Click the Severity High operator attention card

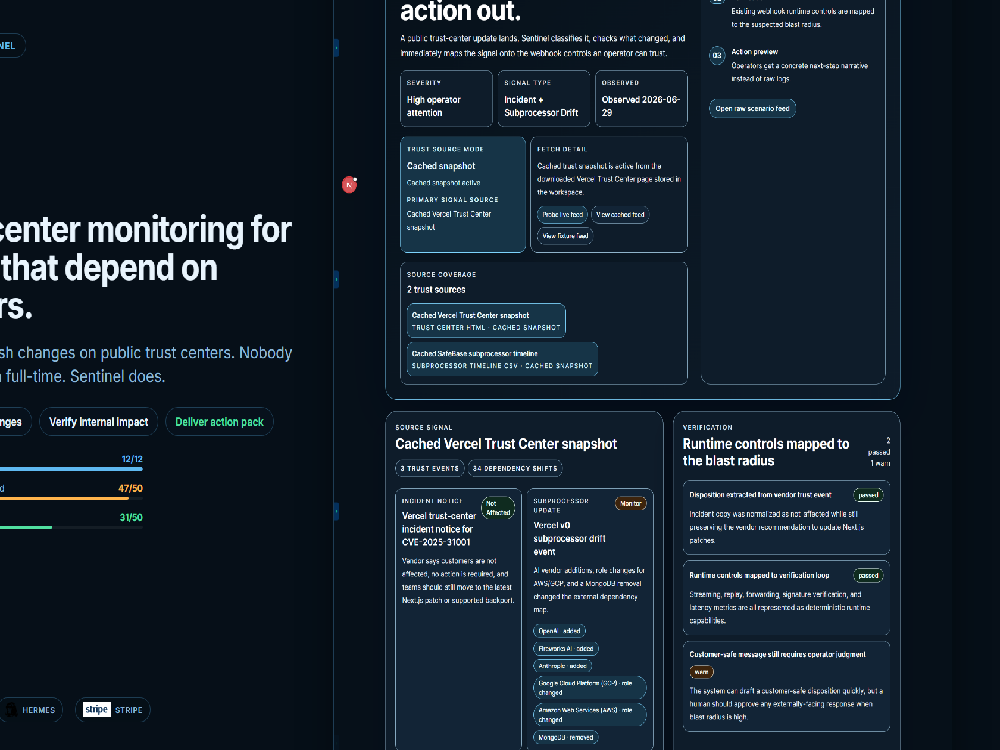446,98
